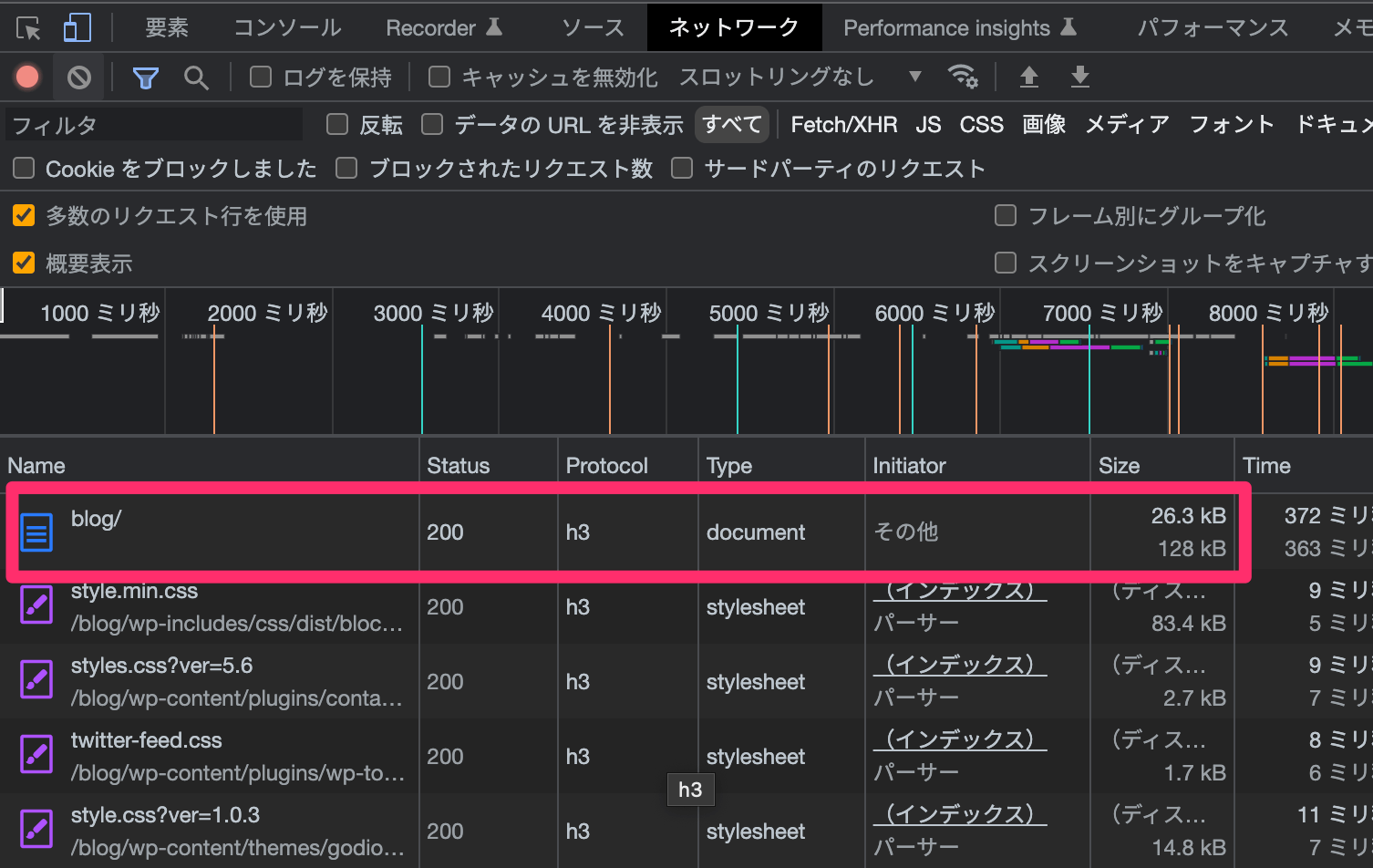Select the style.css?ver=1.0.3 request name

166,815
